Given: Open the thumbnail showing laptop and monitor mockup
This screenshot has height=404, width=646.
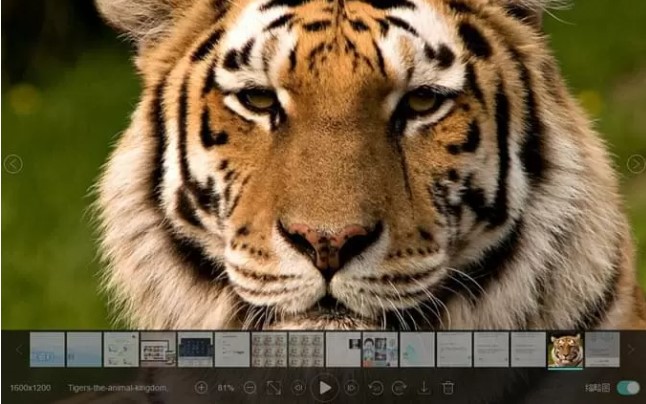Looking at the screenshot, I should [x=158, y=350].
